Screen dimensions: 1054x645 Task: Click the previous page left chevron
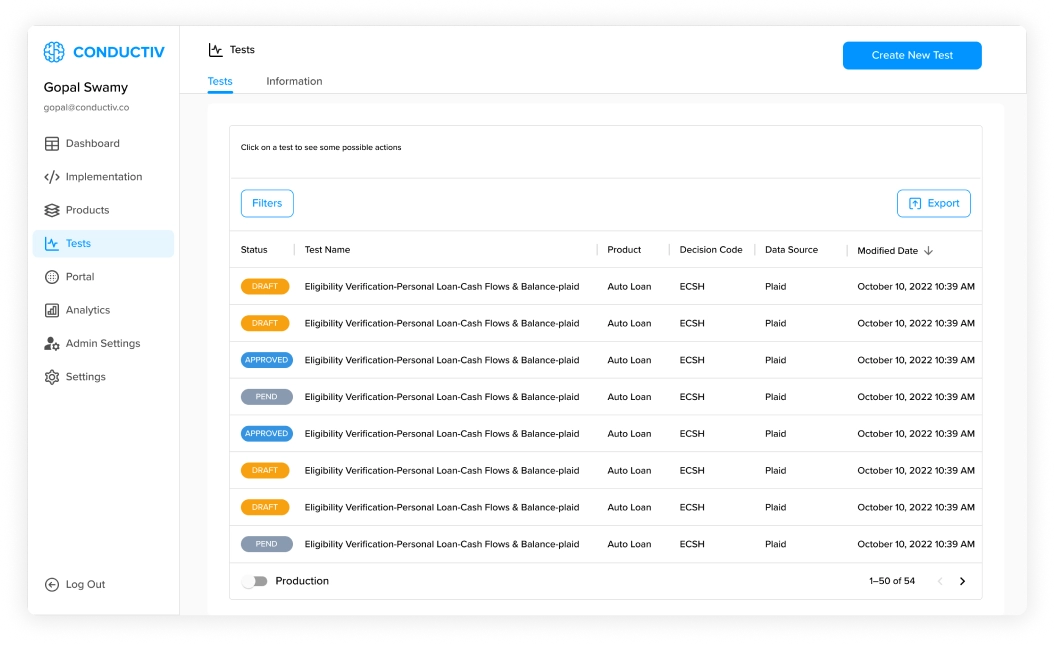click(940, 581)
